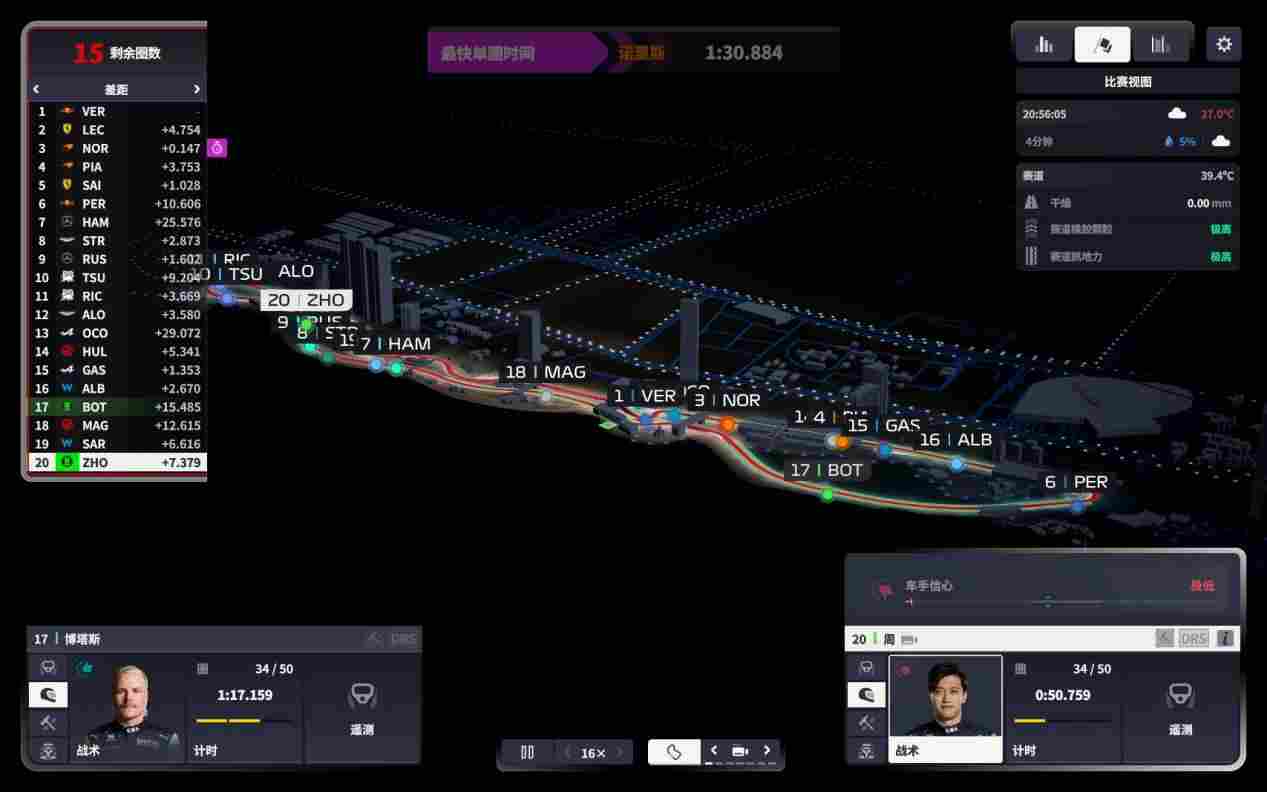Image resolution: width=1267 pixels, height=792 pixels.
Task: Click the crossed wrenches icon in Bottas panel
Action: (48, 722)
